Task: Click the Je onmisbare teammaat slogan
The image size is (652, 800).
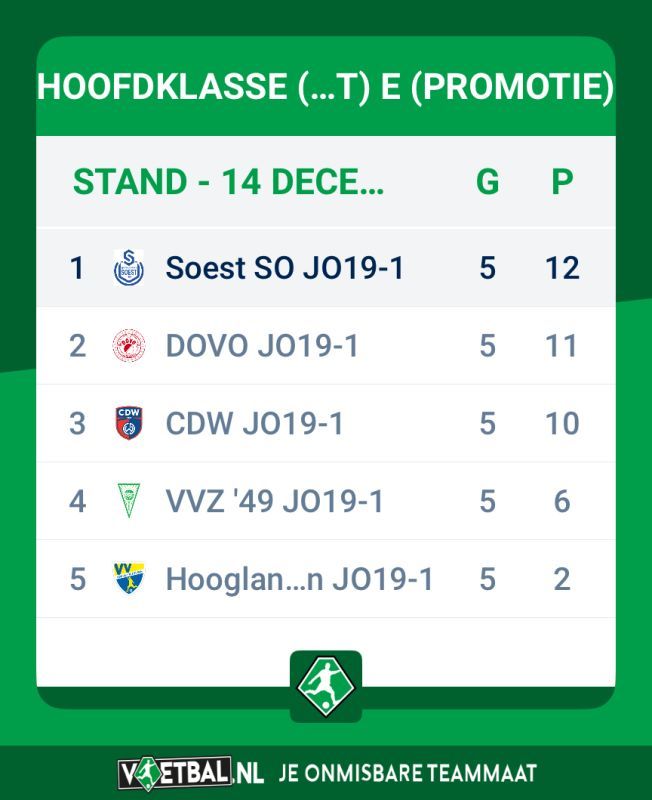Action: (x=408, y=773)
